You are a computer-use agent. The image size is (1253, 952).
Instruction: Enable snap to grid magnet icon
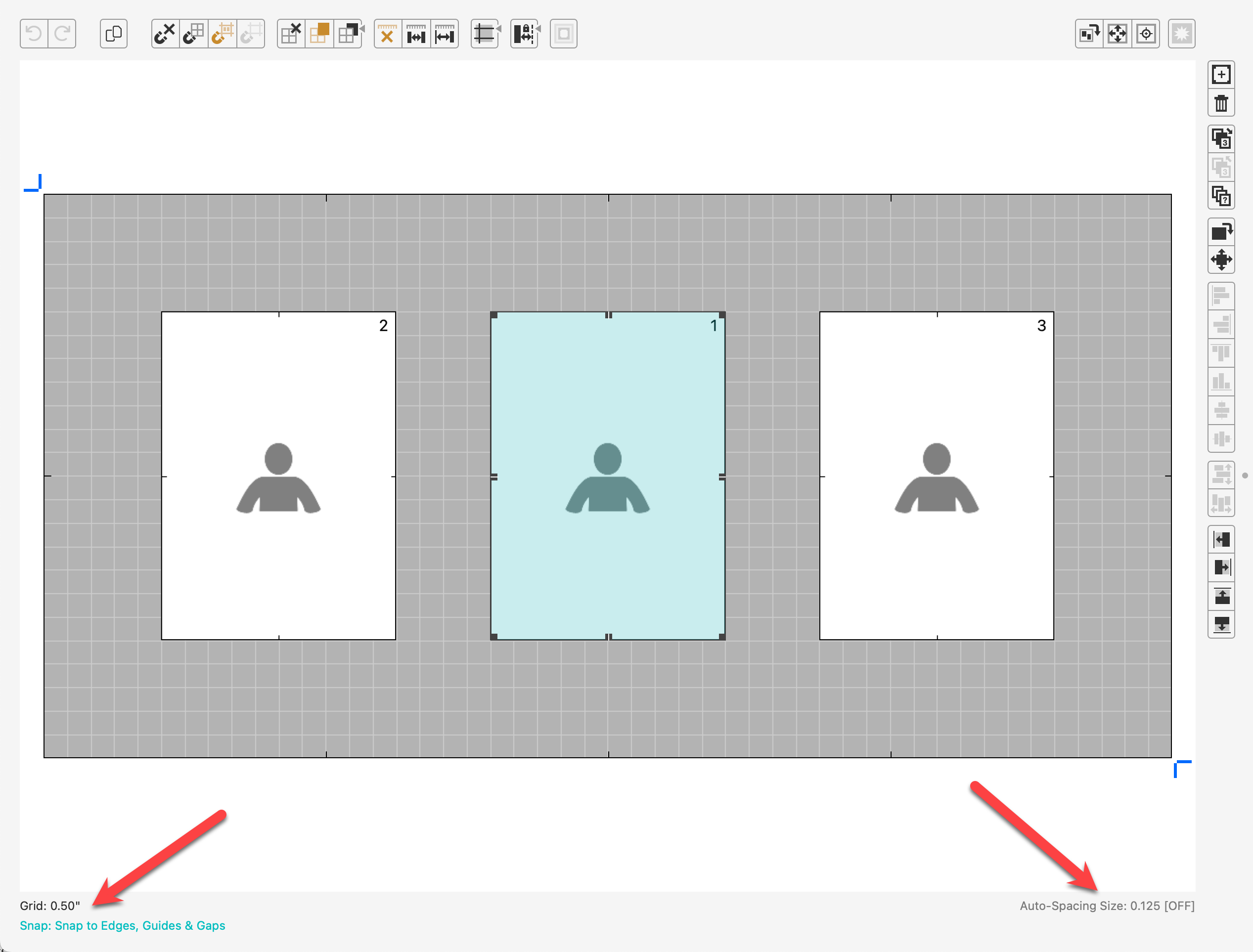193,34
